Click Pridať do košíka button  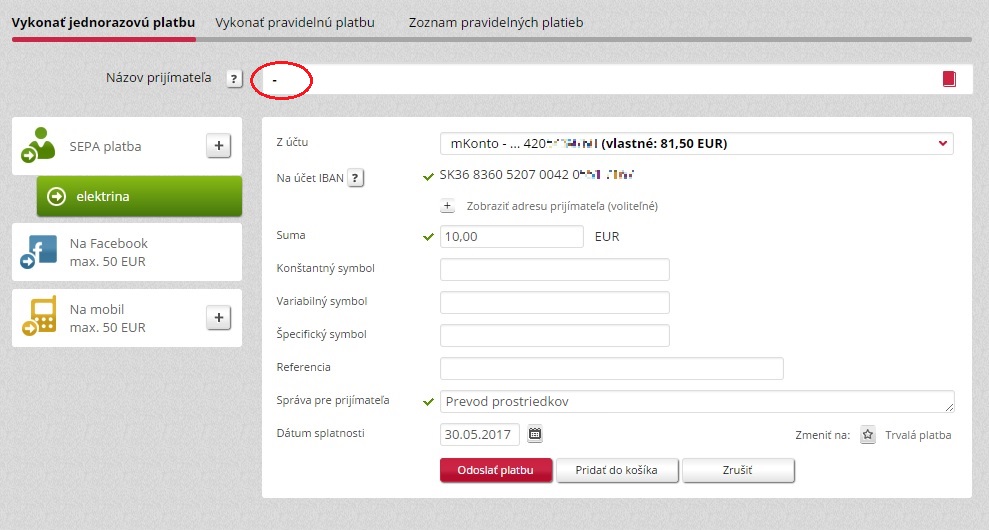click(616, 470)
